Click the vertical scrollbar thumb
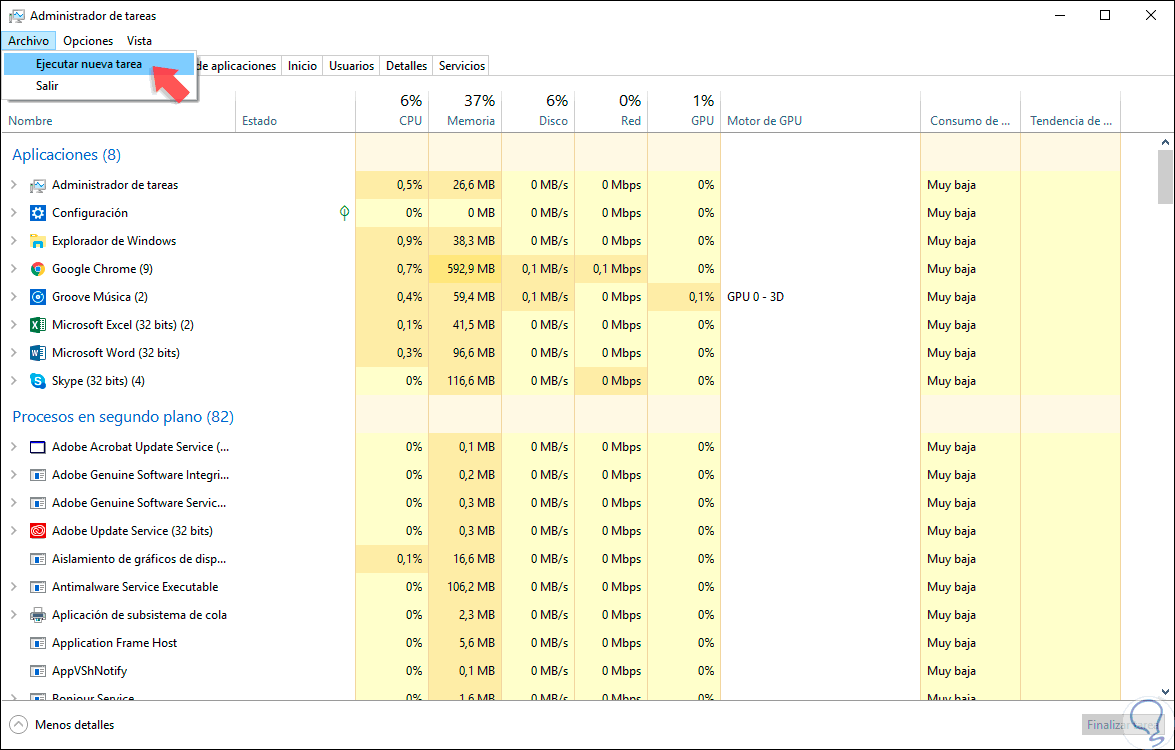Viewport: 1175px width, 750px height. point(1165,176)
